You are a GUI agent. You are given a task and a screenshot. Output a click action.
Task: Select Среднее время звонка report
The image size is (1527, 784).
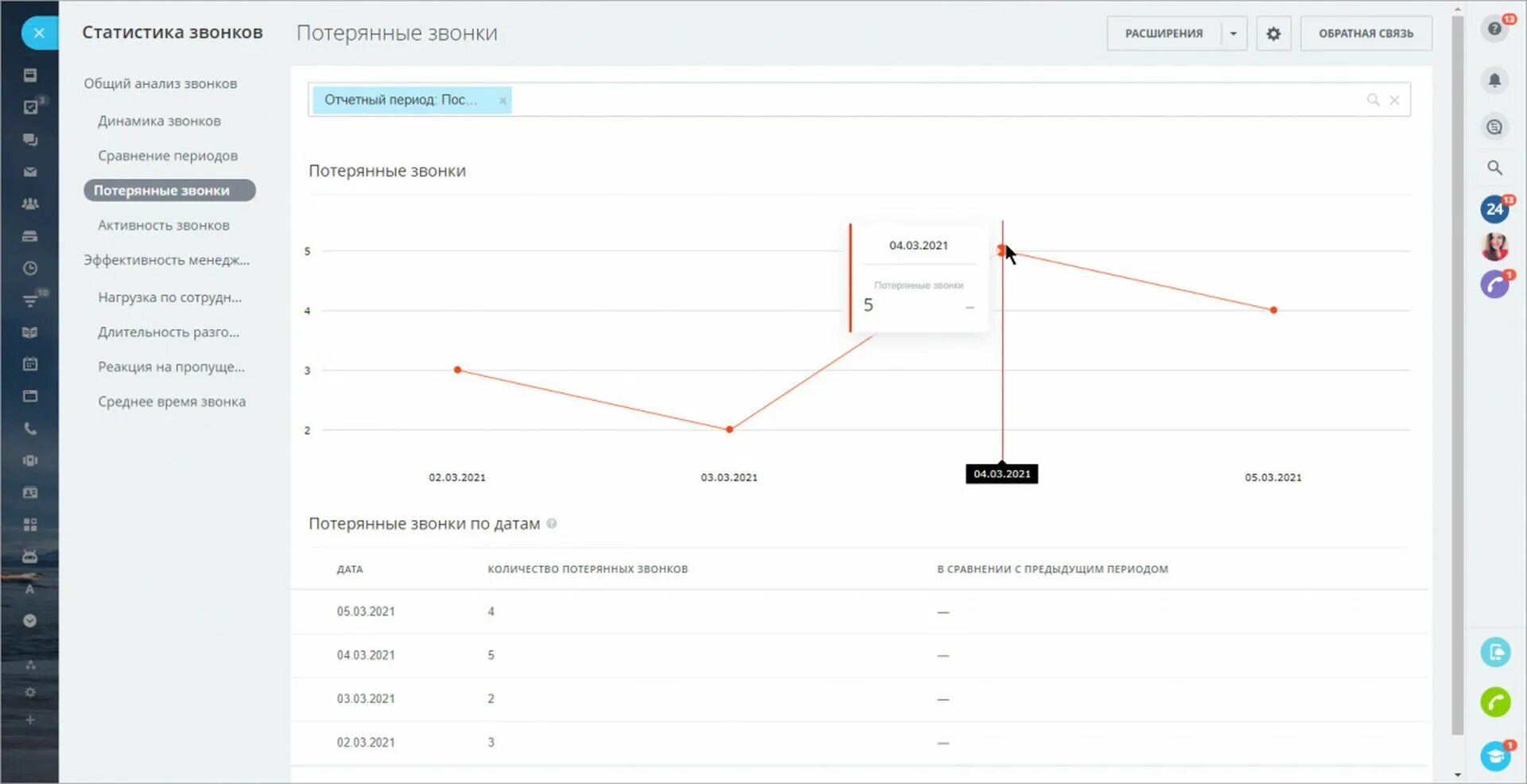tap(172, 402)
